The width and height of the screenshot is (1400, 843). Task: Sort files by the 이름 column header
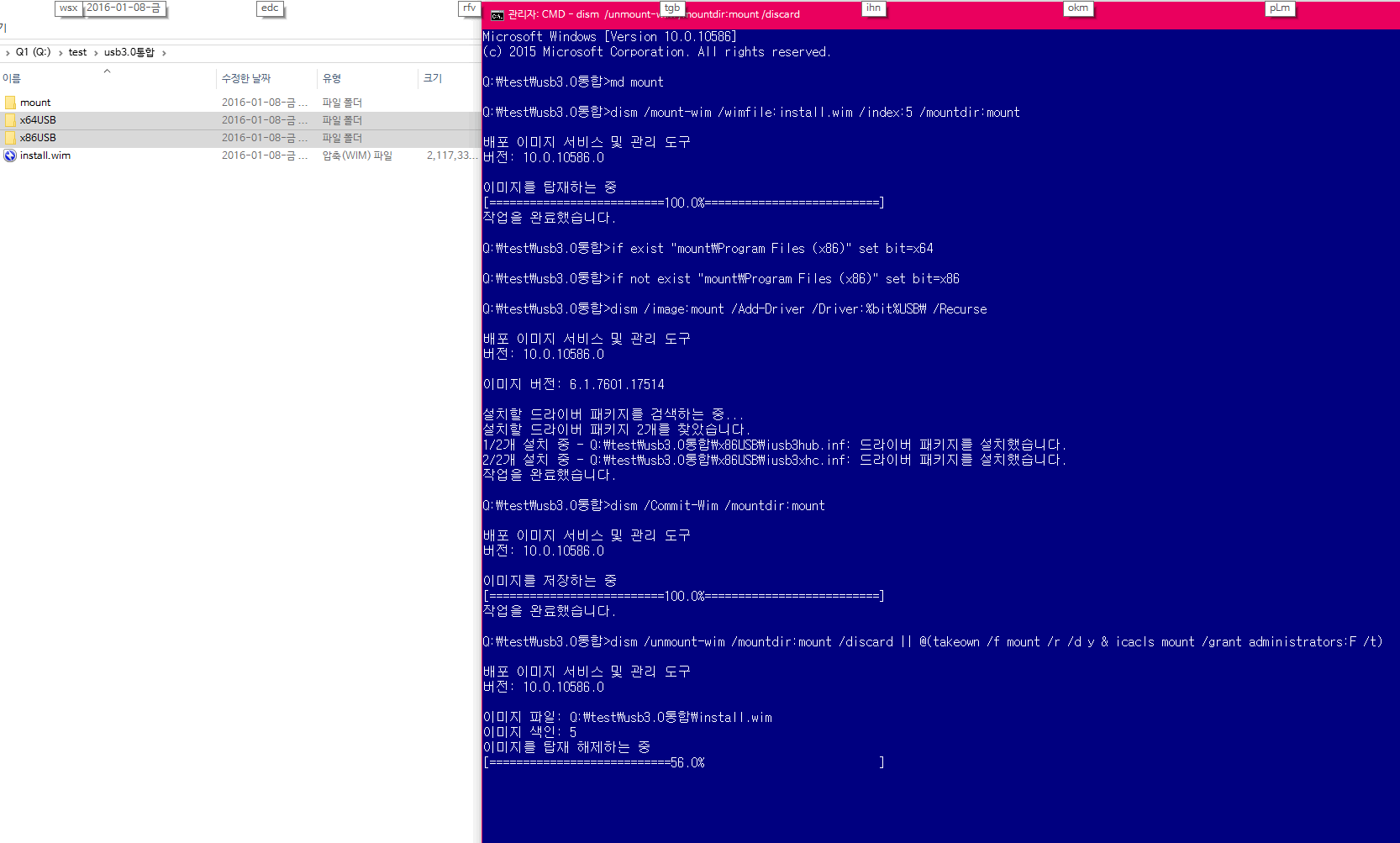tap(12, 78)
